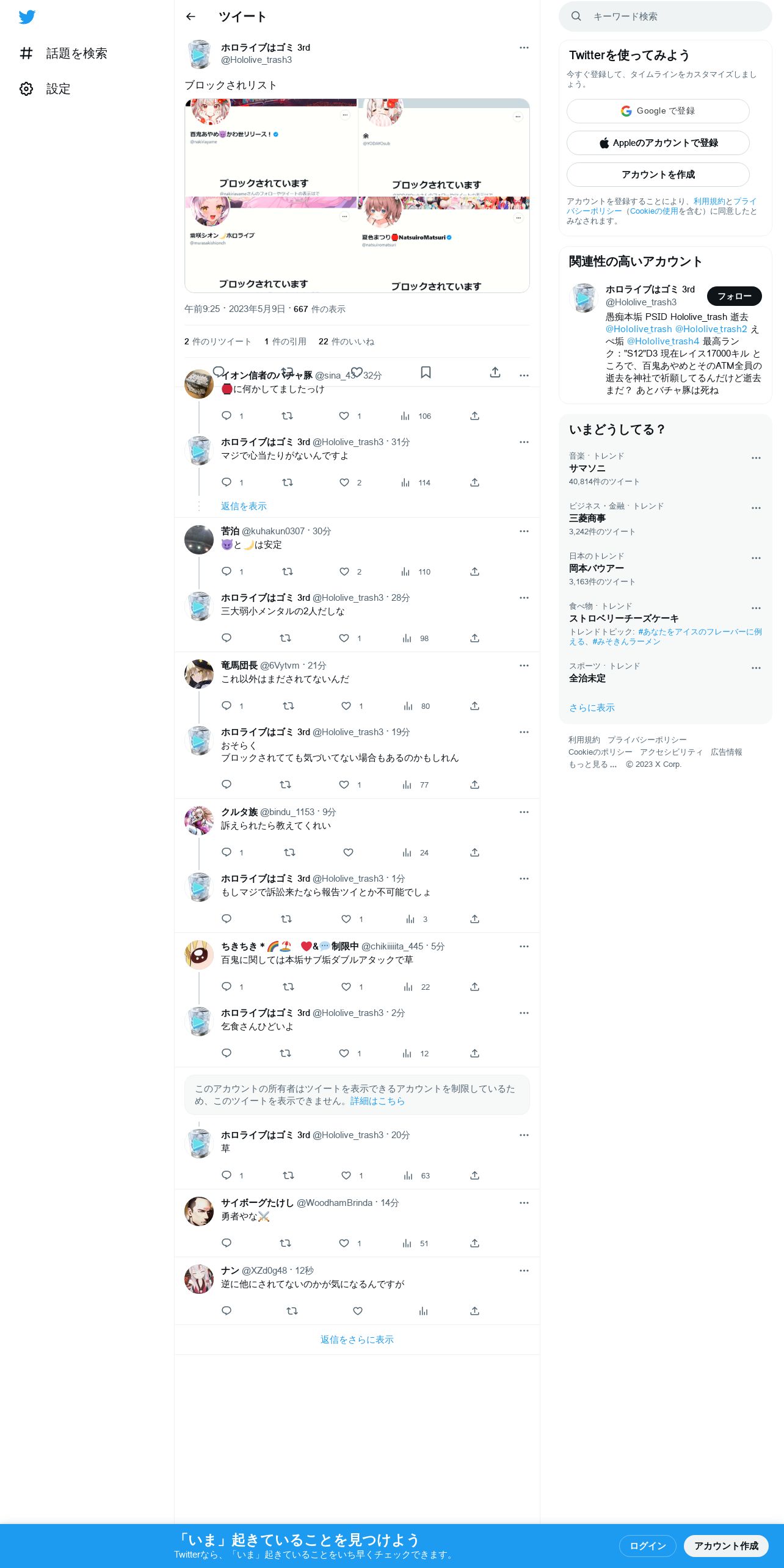
Task: Reply to サイボーグたけし's tweet
Action: pos(227,1243)
